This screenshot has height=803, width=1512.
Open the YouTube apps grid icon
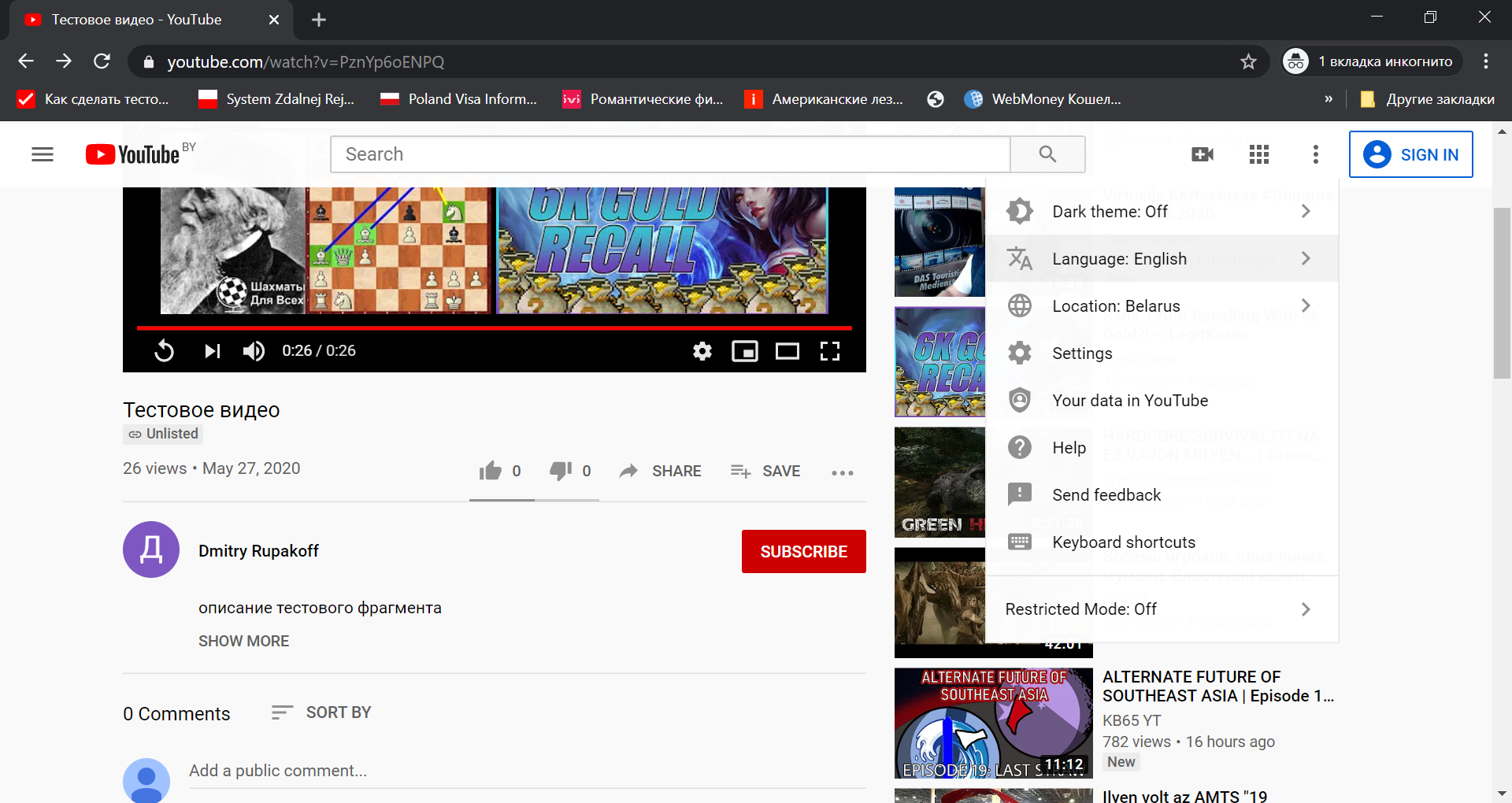1259,154
